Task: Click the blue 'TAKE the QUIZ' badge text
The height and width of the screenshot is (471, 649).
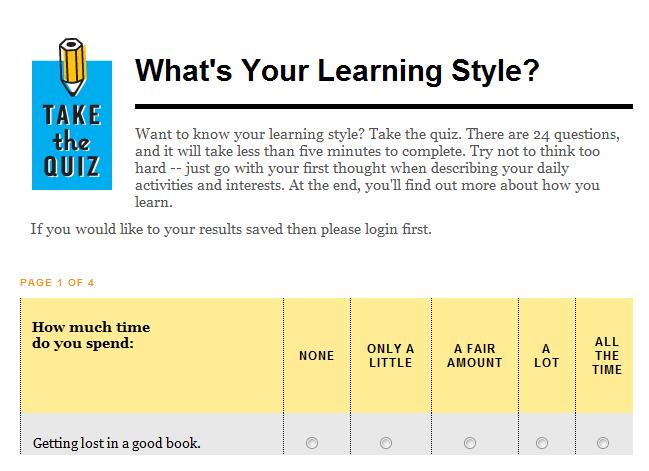Action: tap(72, 141)
